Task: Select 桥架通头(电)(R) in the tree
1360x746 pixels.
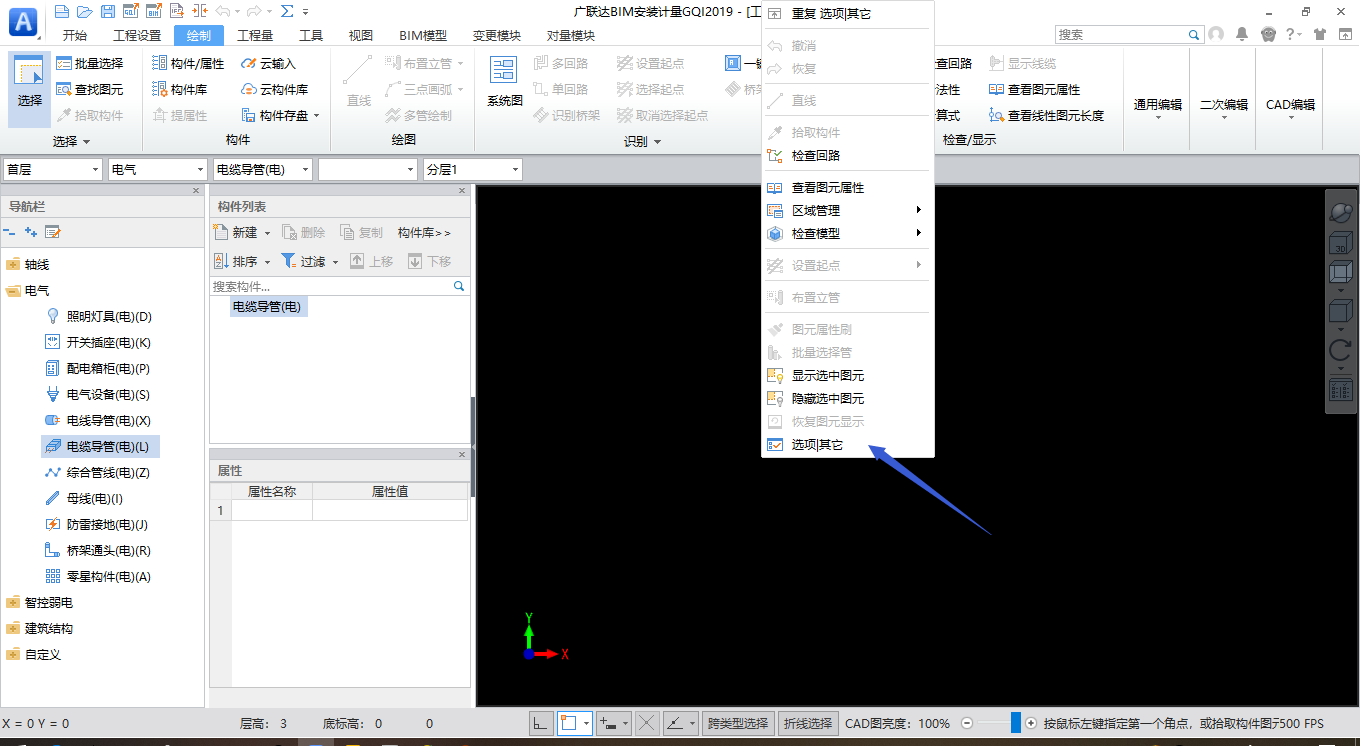Action: 97,551
